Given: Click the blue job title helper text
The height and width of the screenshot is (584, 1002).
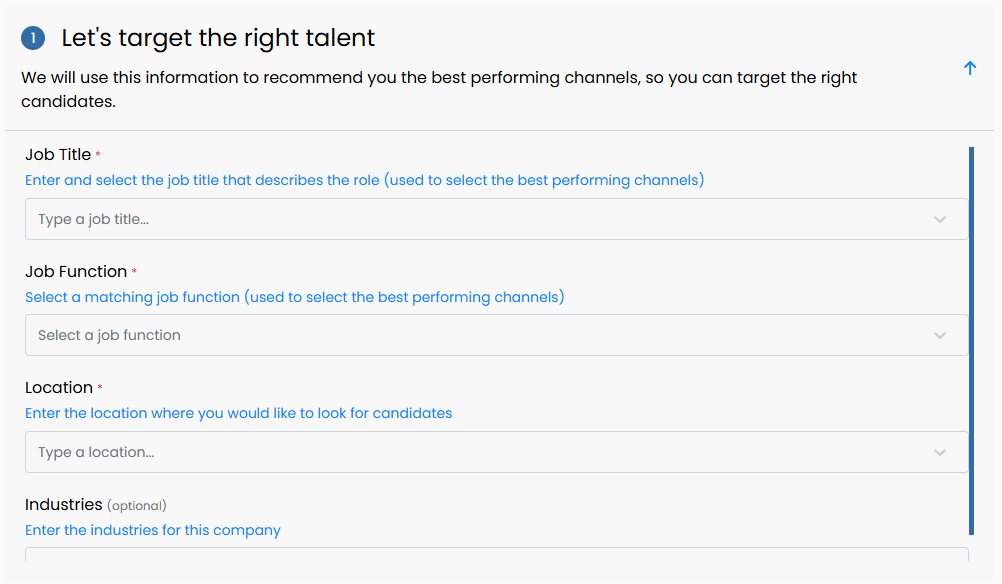Looking at the screenshot, I should coord(364,180).
